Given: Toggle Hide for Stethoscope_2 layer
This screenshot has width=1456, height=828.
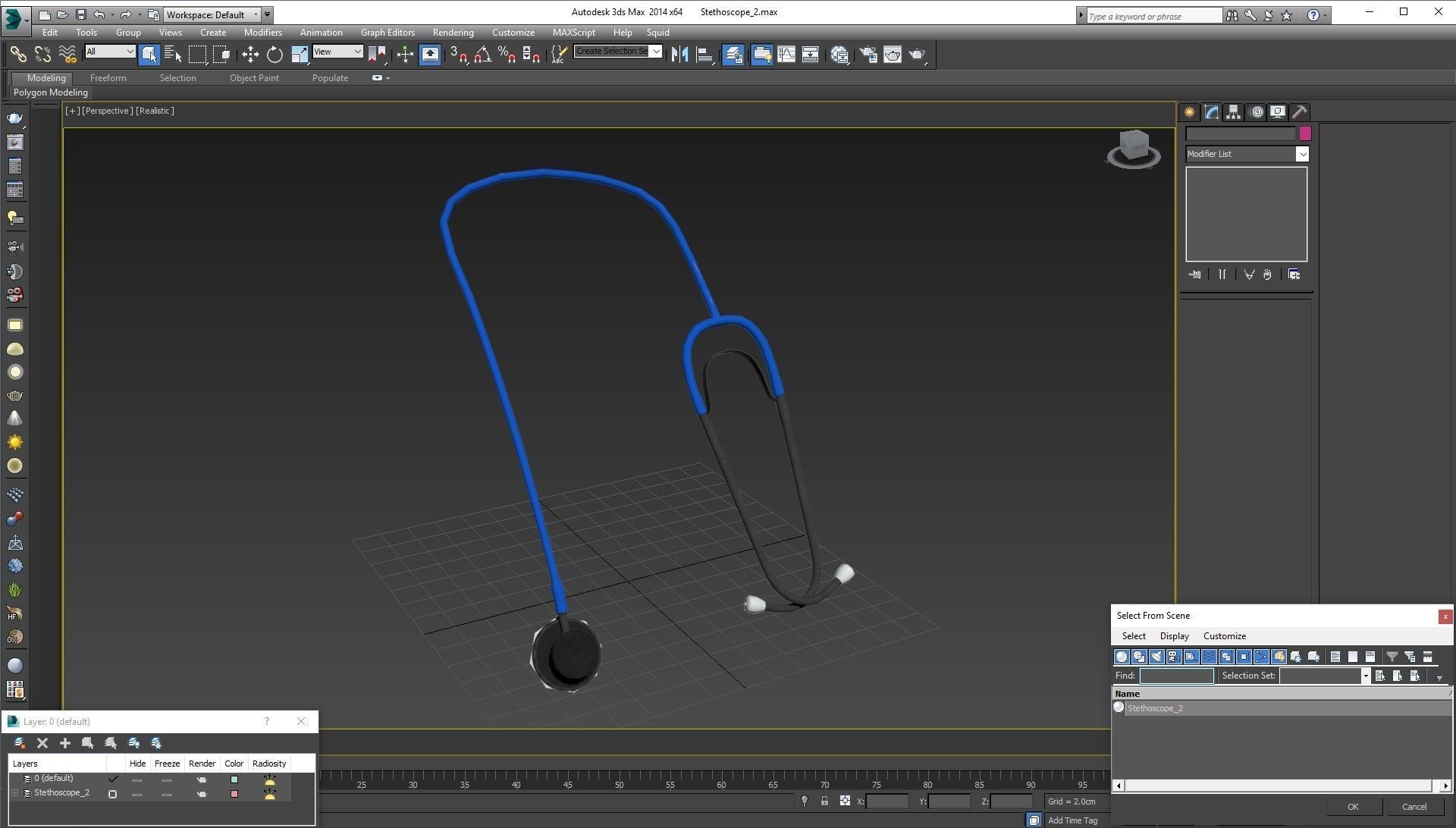Looking at the screenshot, I should point(136,794).
